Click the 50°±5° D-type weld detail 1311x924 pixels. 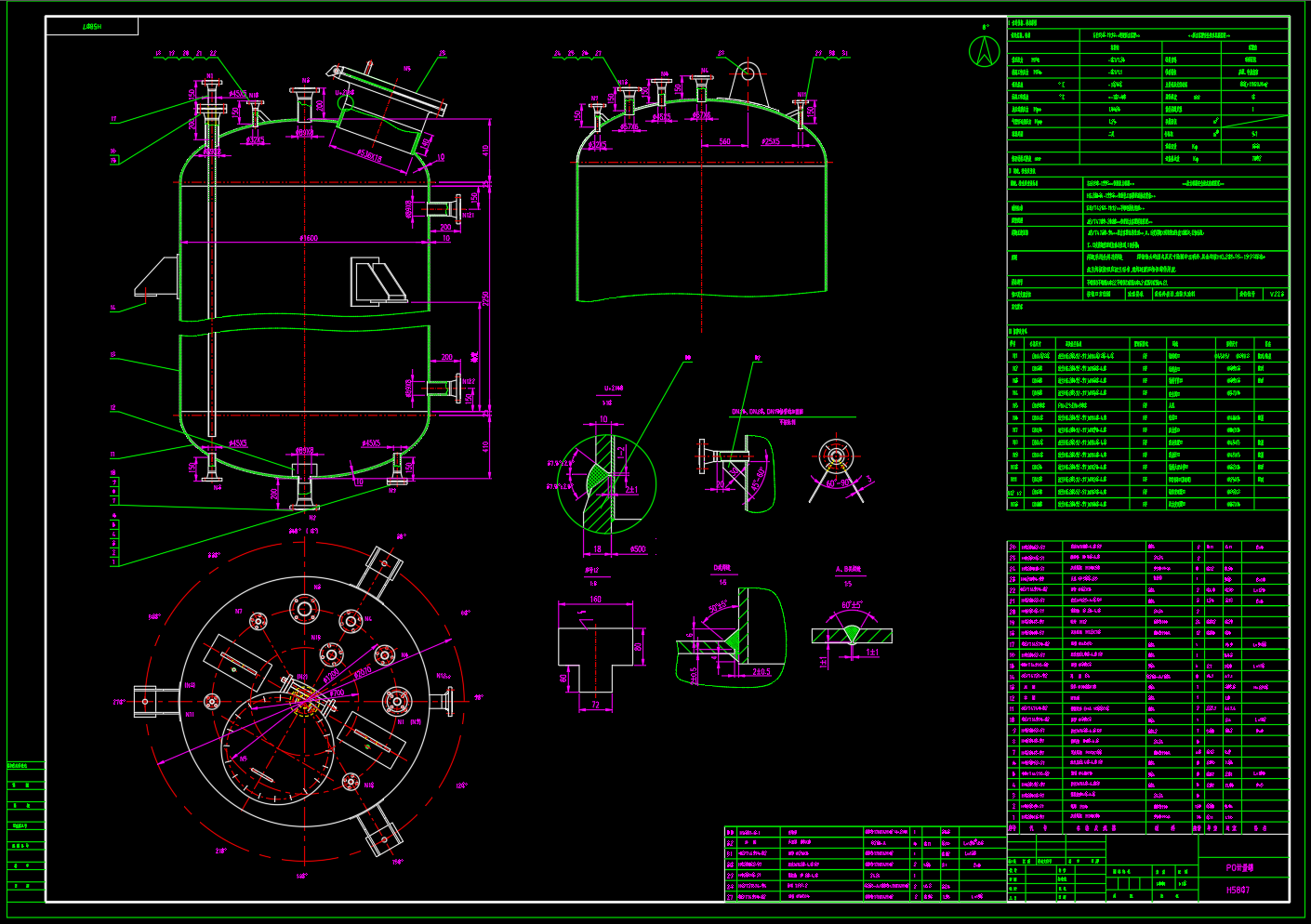[731, 637]
